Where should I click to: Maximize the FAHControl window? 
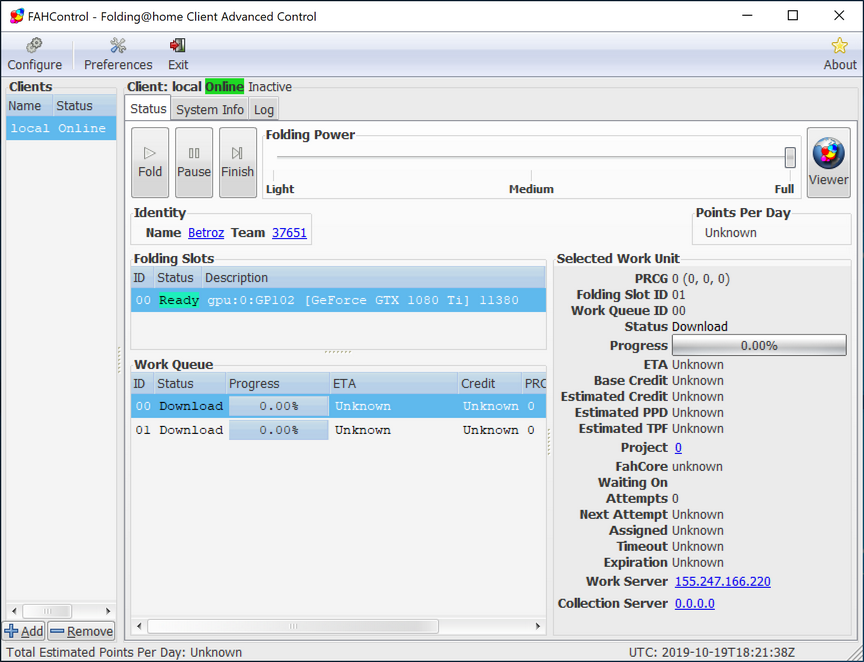(x=792, y=15)
